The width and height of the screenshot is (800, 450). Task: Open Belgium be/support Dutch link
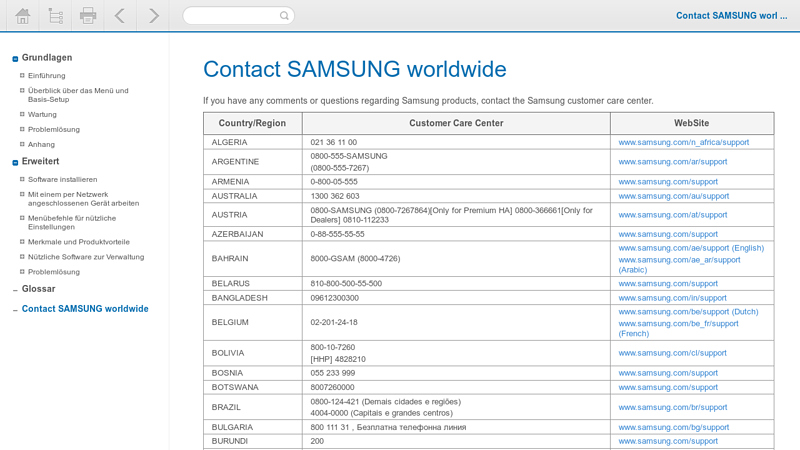(688, 312)
